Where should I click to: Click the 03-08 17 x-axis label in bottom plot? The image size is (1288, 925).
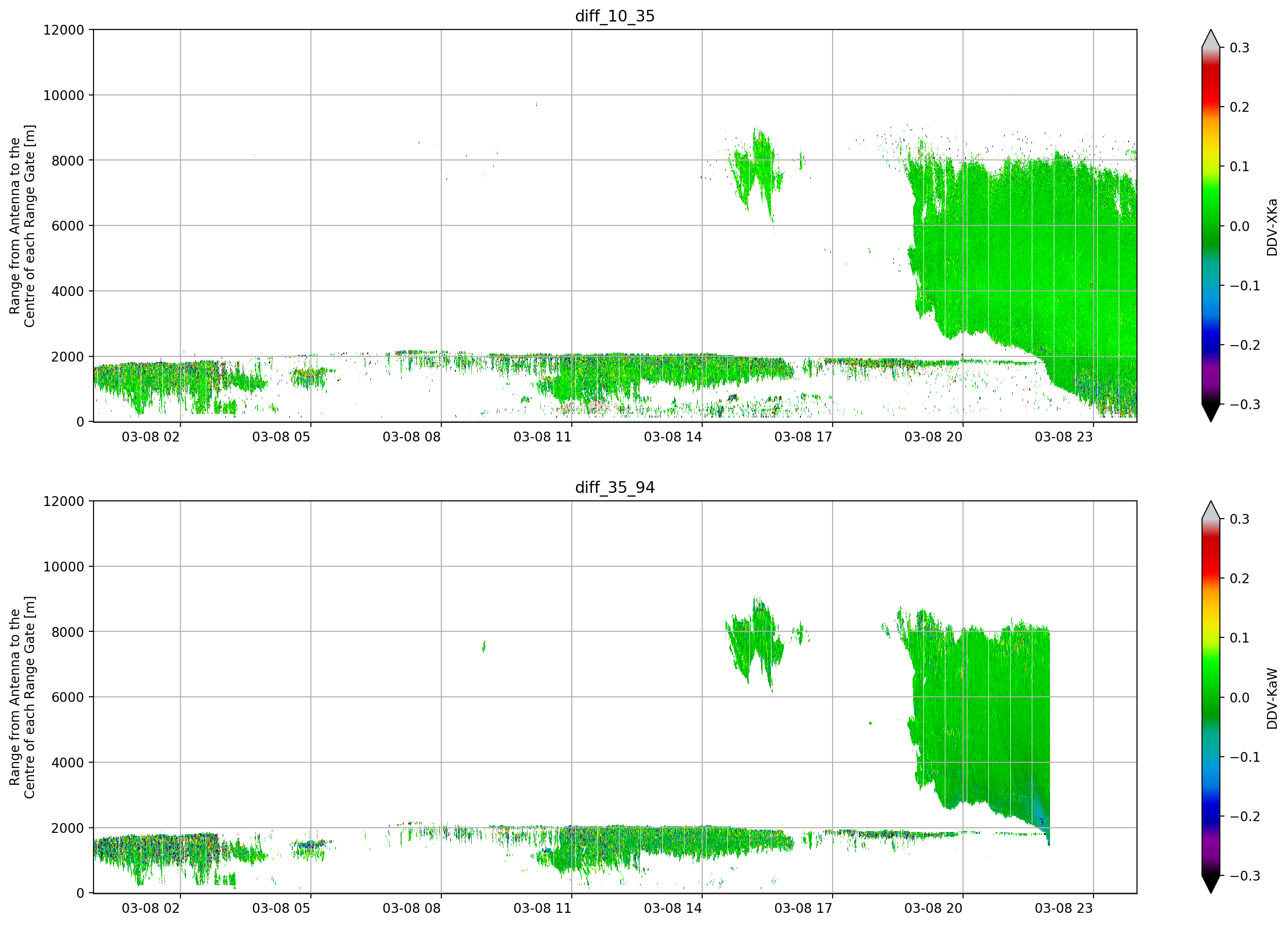click(x=803, y=908)
